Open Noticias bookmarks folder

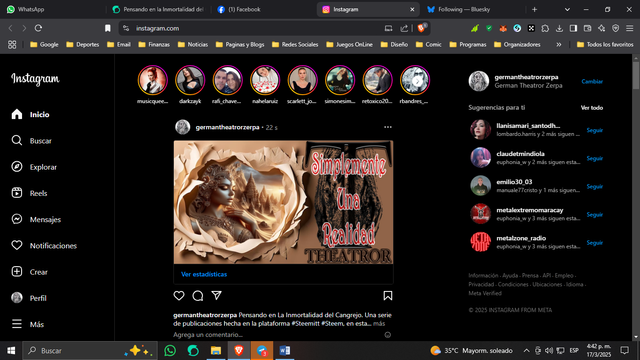[193, 44]
